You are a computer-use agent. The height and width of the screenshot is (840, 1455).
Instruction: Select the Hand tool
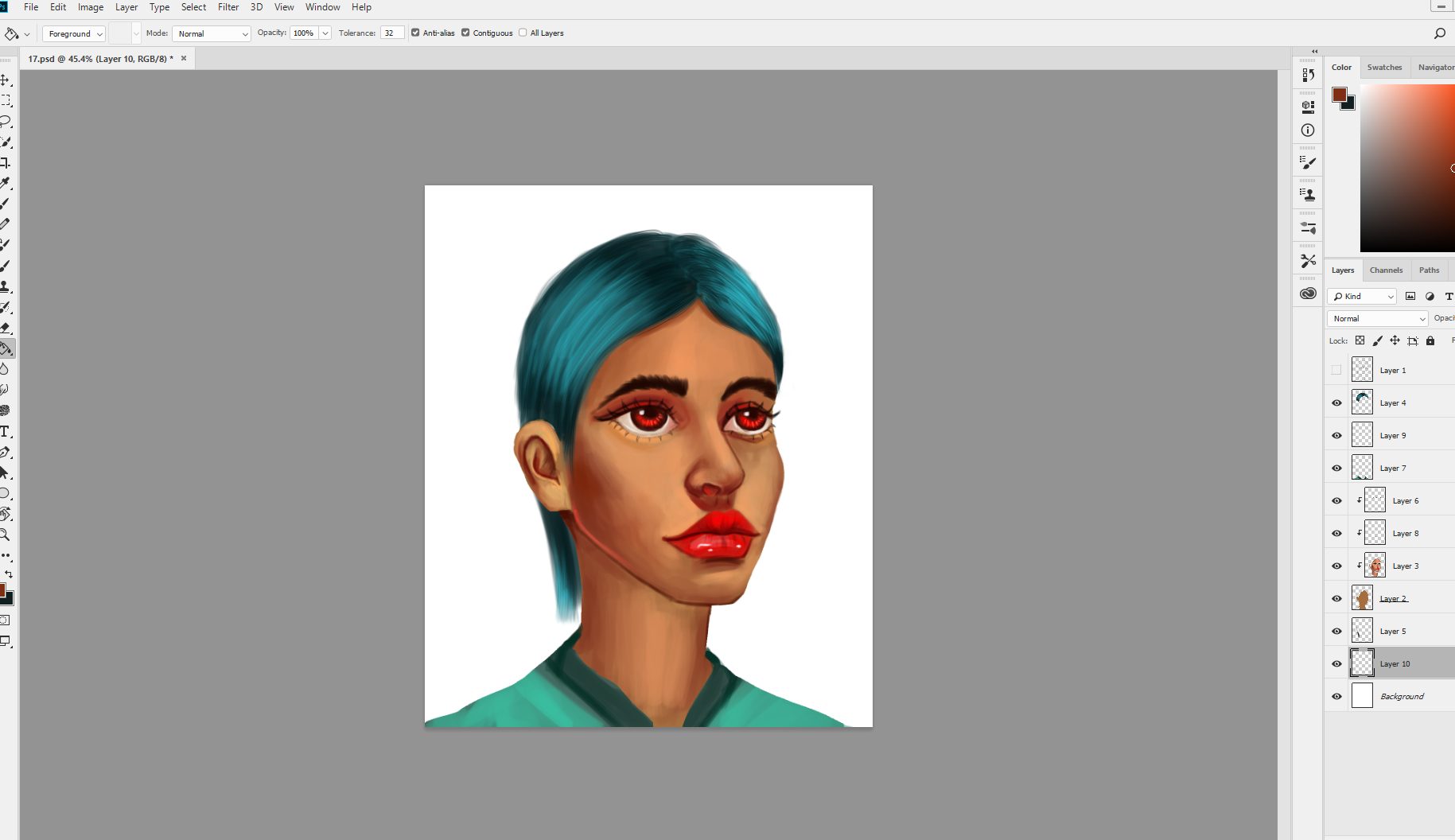click(x=5, y=514)
